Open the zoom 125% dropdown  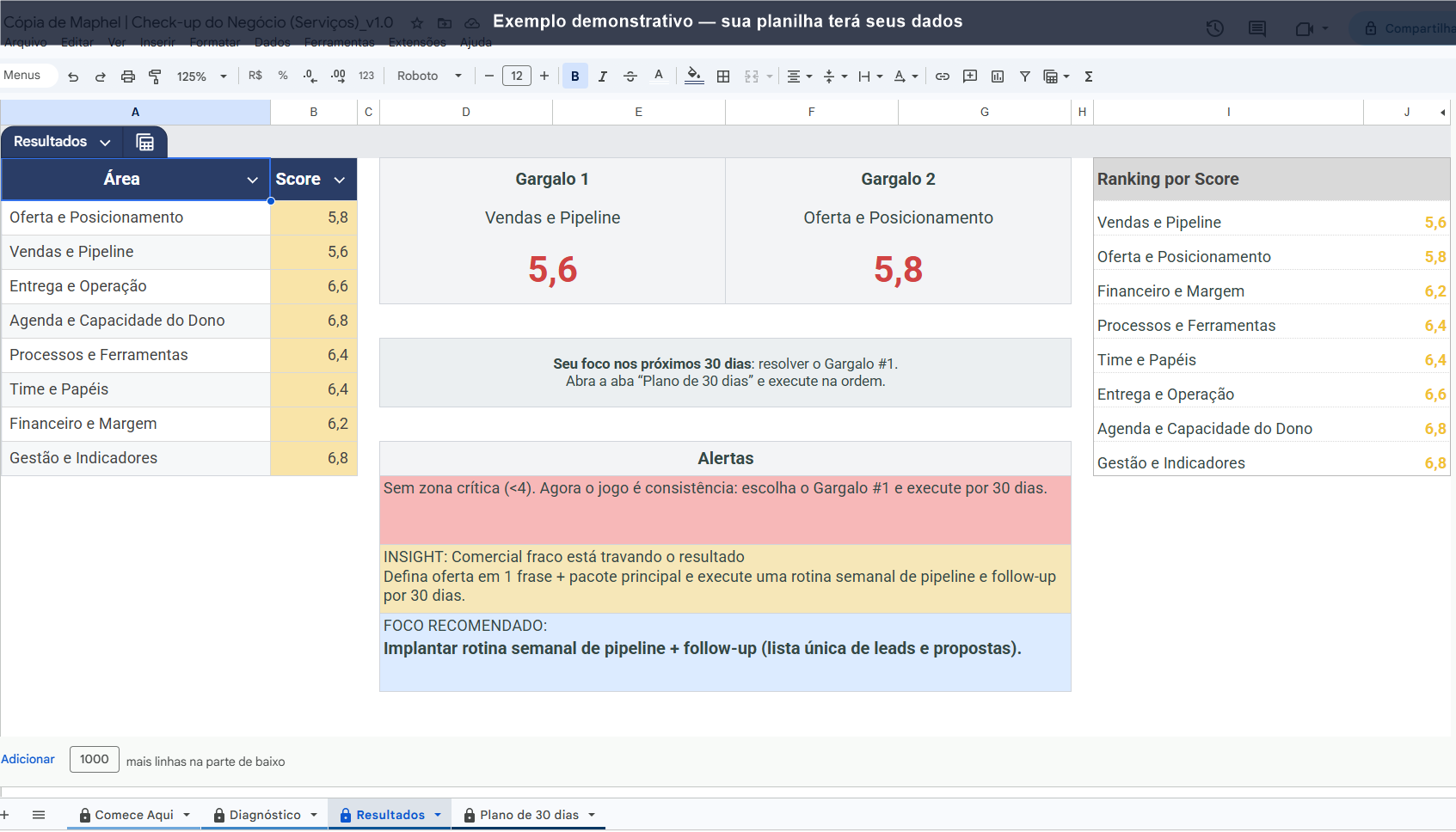[x=201, y=76]
